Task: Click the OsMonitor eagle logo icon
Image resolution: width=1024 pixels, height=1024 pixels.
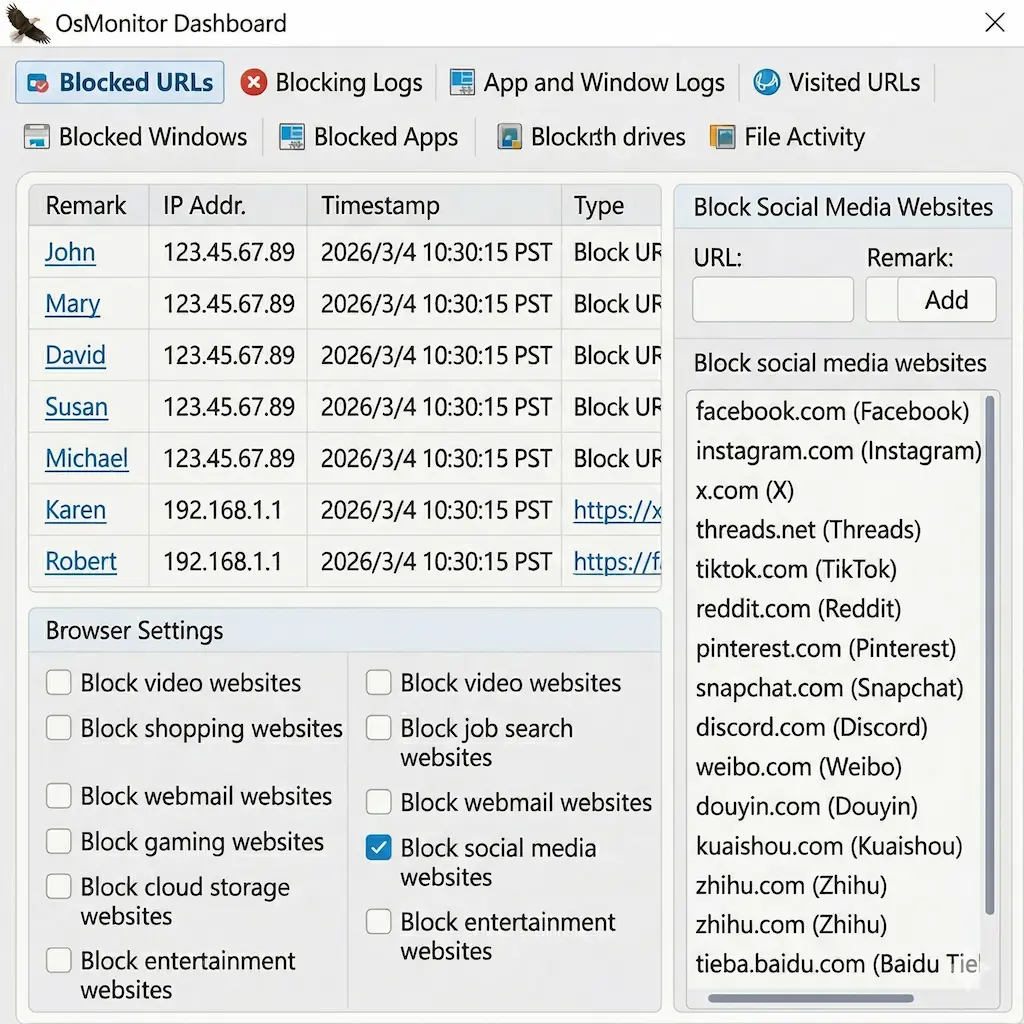Action: (27, 23)
